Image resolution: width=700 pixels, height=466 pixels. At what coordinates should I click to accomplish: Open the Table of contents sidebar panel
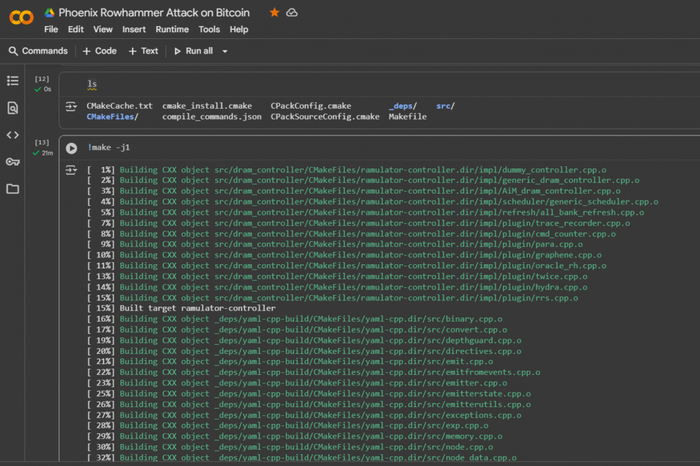click(x=13, y=81)
